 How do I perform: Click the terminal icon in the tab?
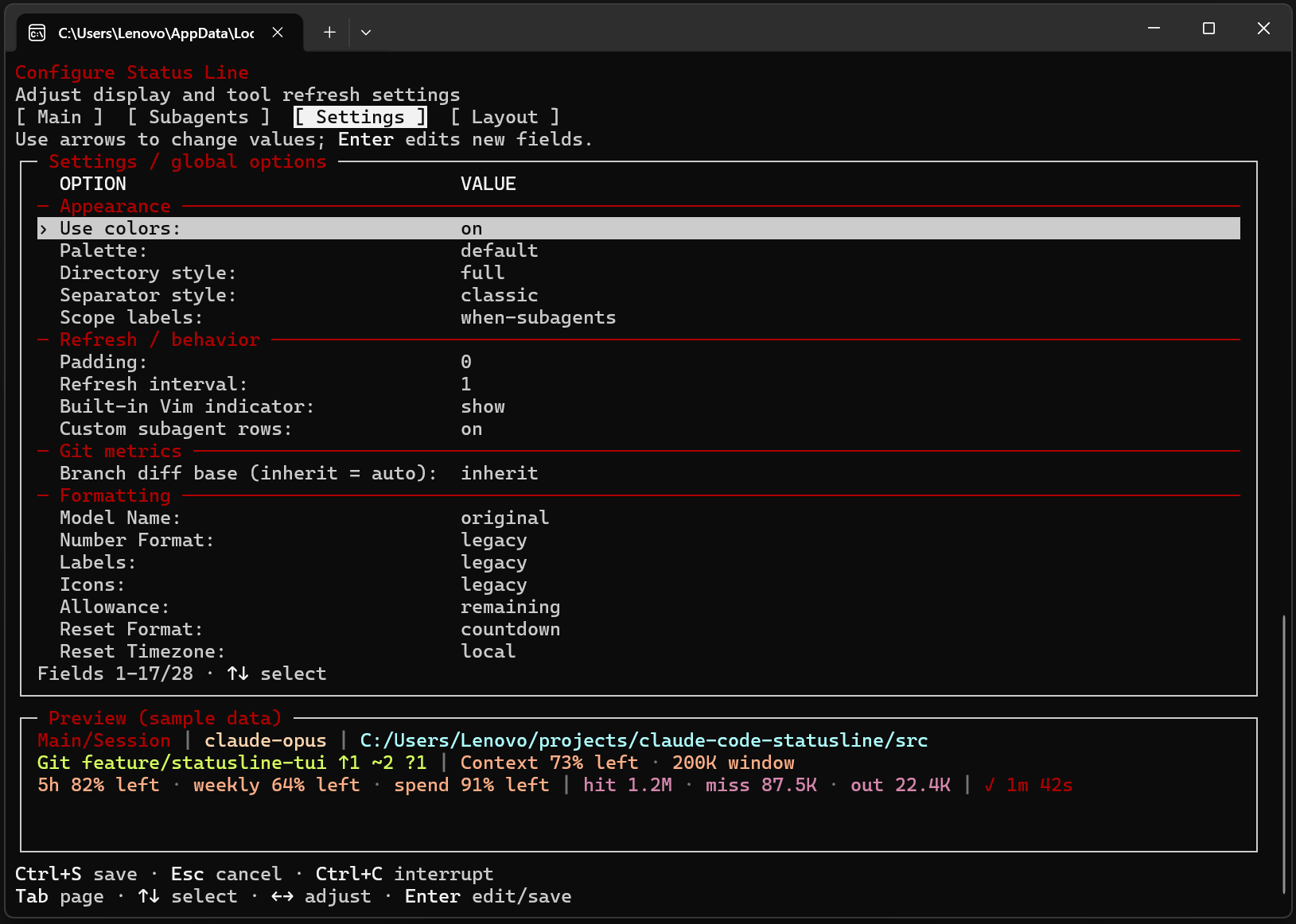click(x=37, y=33)
